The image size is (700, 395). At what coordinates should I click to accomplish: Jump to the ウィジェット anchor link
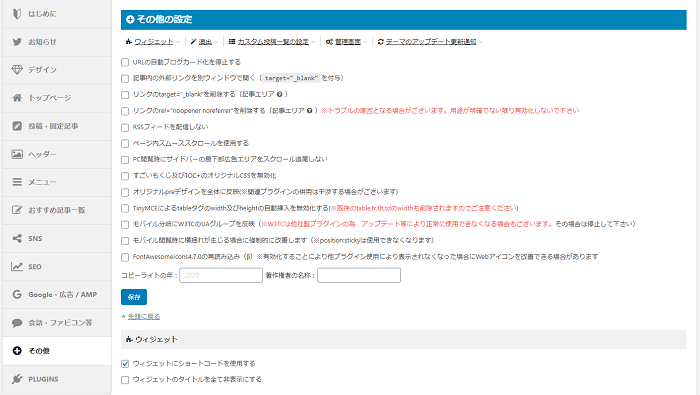(154, 42)
